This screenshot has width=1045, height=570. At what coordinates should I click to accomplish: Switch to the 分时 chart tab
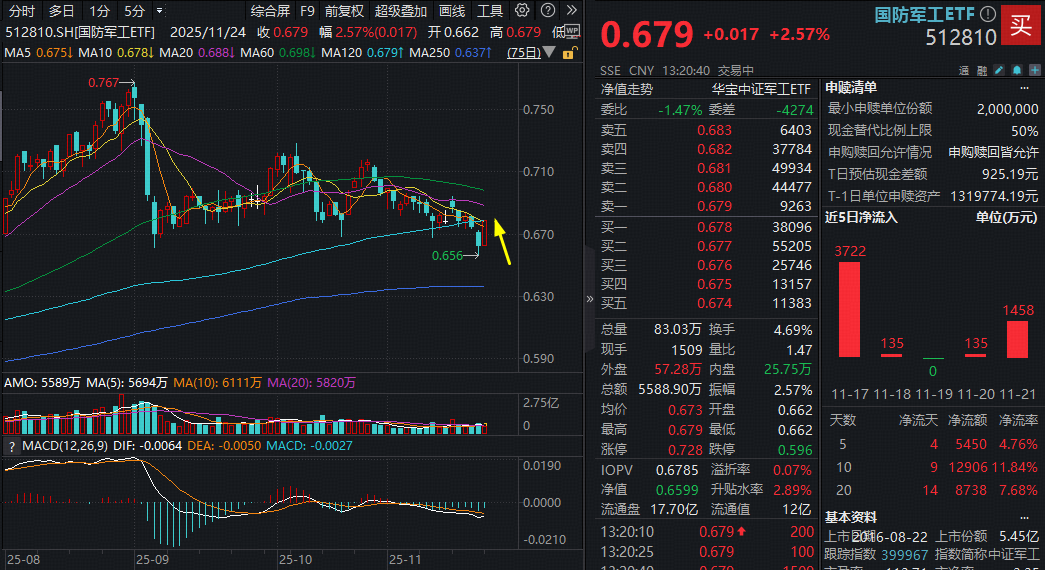coord(20,11)
